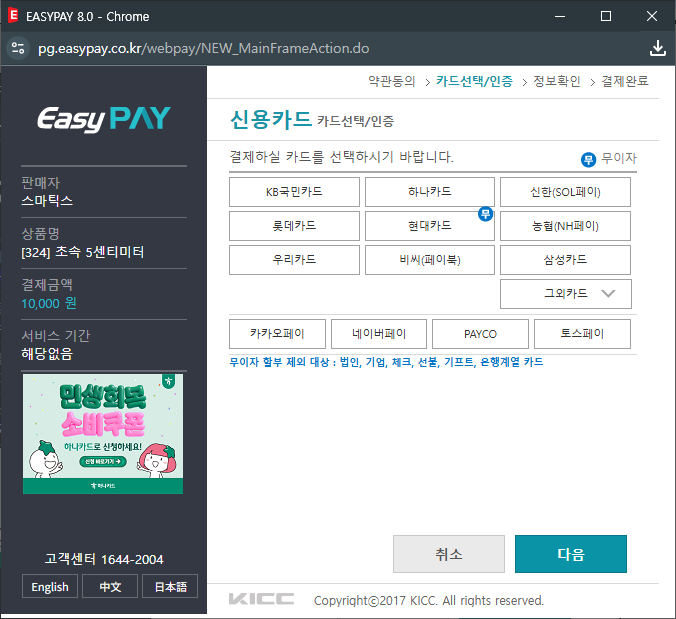Click the 무이자 할부 제외 대상 notice
This screenshot has height=619, width=676.
click(386, 362)
